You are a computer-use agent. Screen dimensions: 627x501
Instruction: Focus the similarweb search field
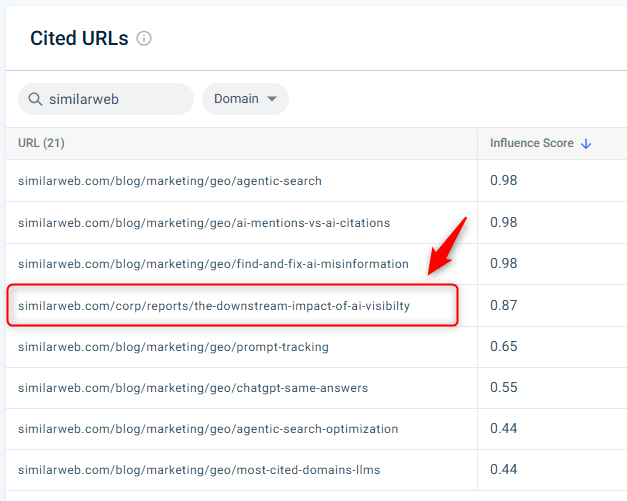pyautogui.click(x=106, y=99)
